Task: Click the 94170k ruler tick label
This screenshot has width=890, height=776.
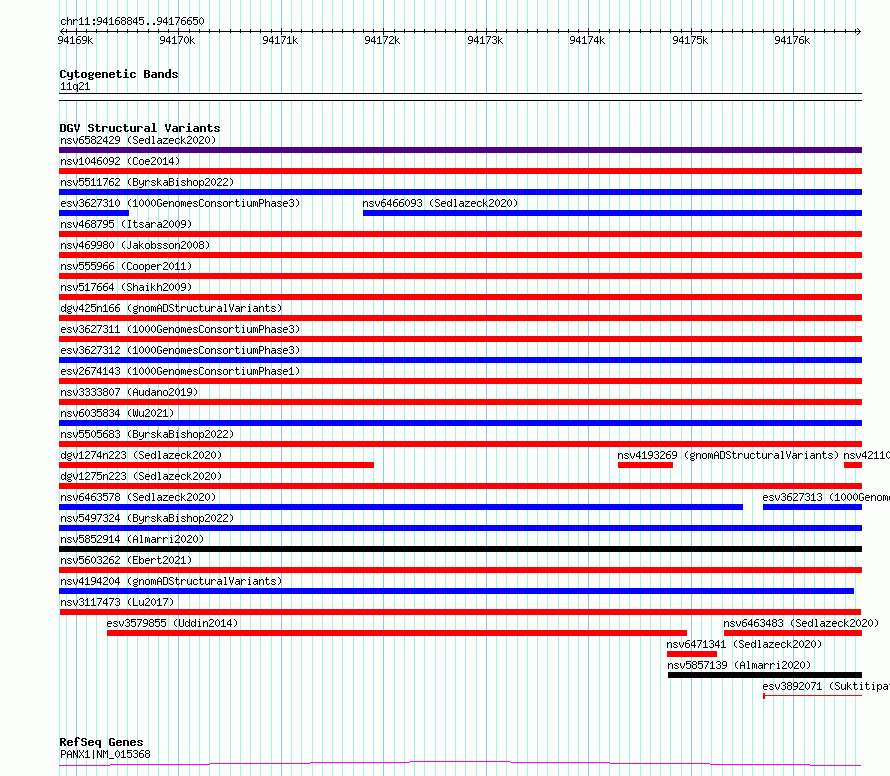Action: [177, 40]
